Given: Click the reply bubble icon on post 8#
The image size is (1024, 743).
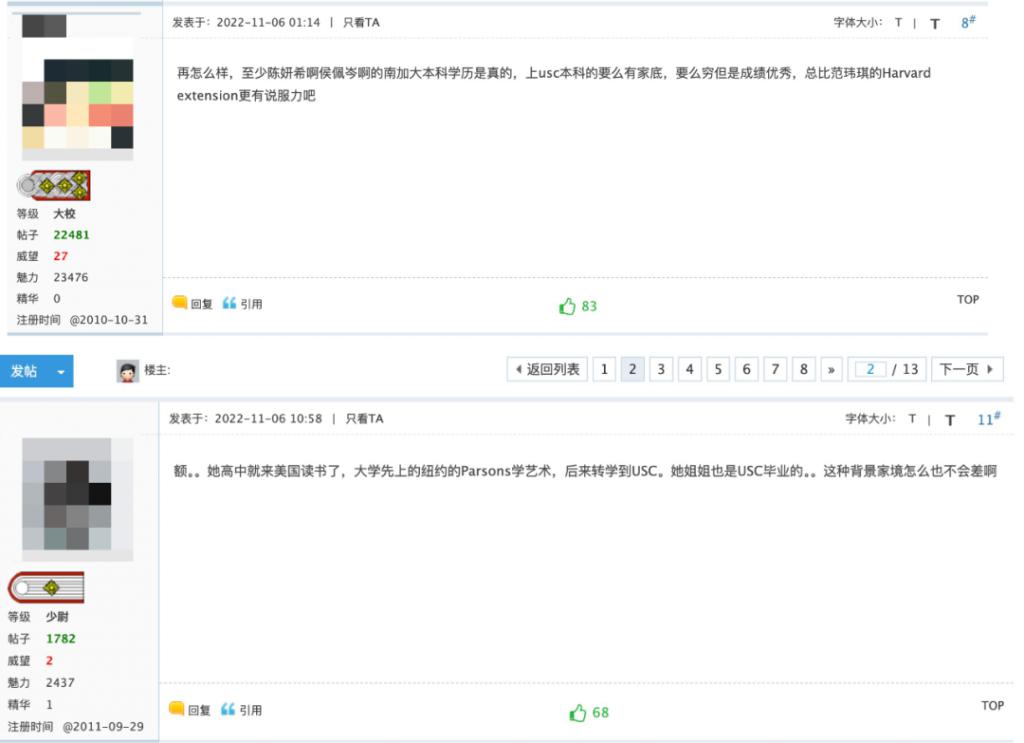Looking at the screenshot, I should click(x=180, y=302).
